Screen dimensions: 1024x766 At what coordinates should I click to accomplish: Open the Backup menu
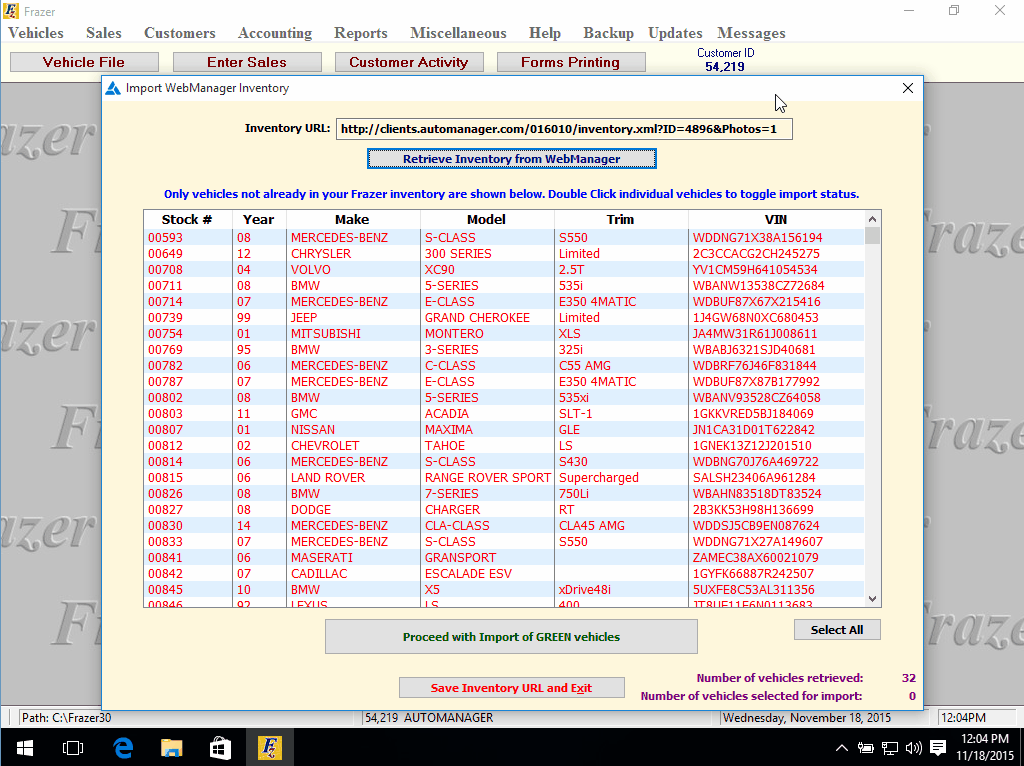[x=608, y=33]
